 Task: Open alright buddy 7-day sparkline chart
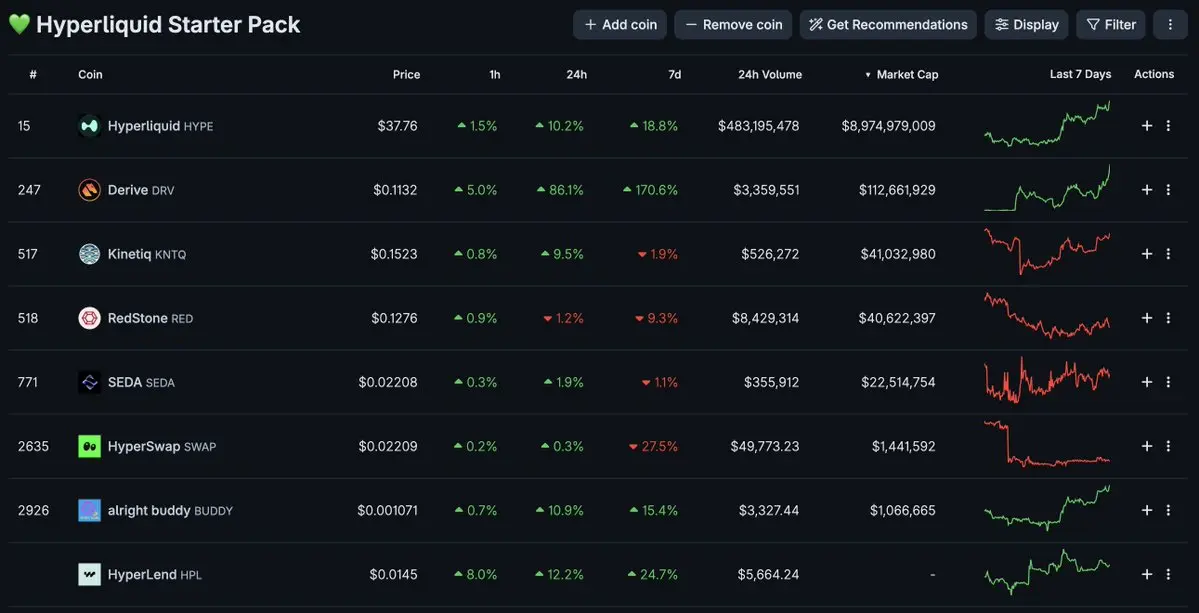tap(1047, 508)
